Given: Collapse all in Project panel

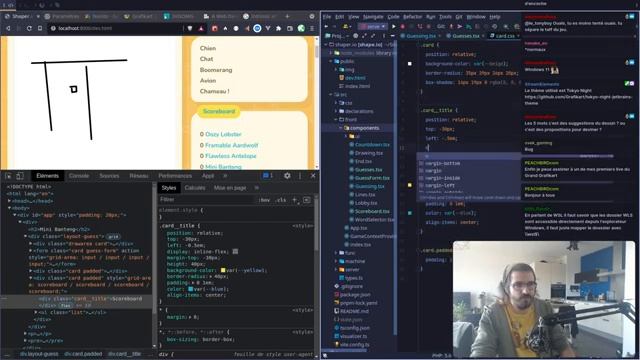Looking at the screenshot, I should tap(374, 36).
